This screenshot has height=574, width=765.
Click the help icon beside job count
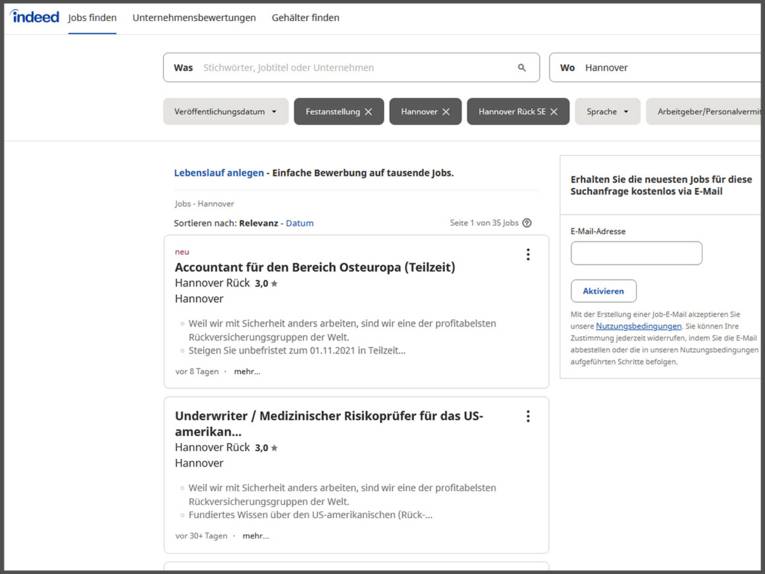point(527,223)
